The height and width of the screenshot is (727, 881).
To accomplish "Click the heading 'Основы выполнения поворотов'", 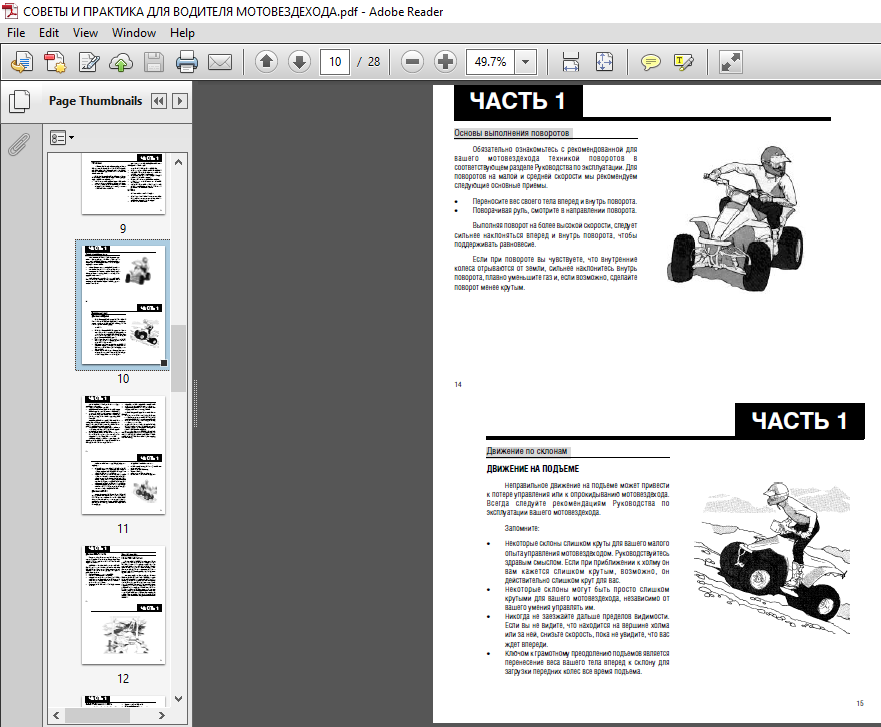I will tap(512, 133).
